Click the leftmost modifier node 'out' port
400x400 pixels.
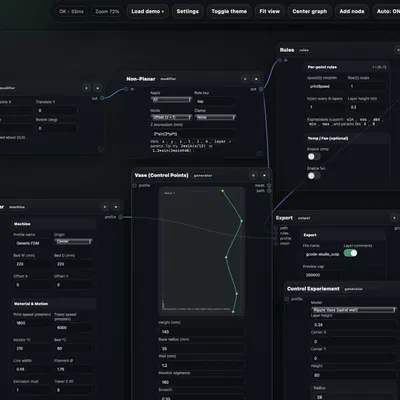pos(102,98)
